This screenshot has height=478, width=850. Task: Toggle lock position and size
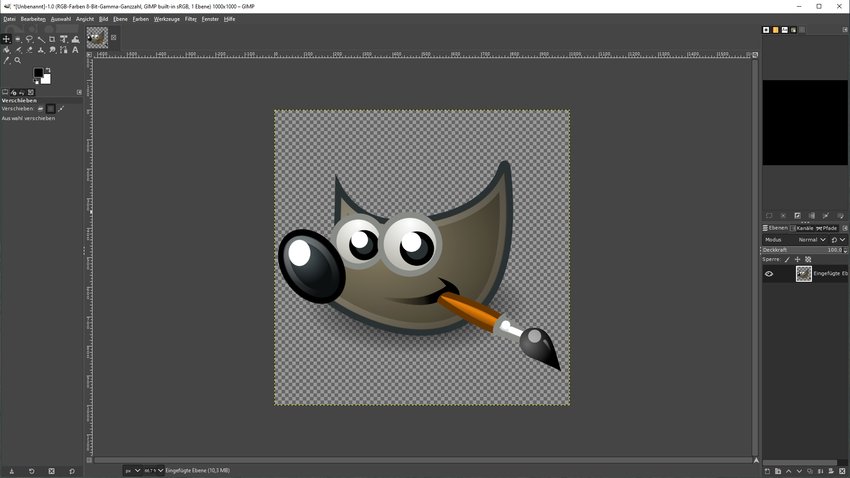click(x=797, y=260)
